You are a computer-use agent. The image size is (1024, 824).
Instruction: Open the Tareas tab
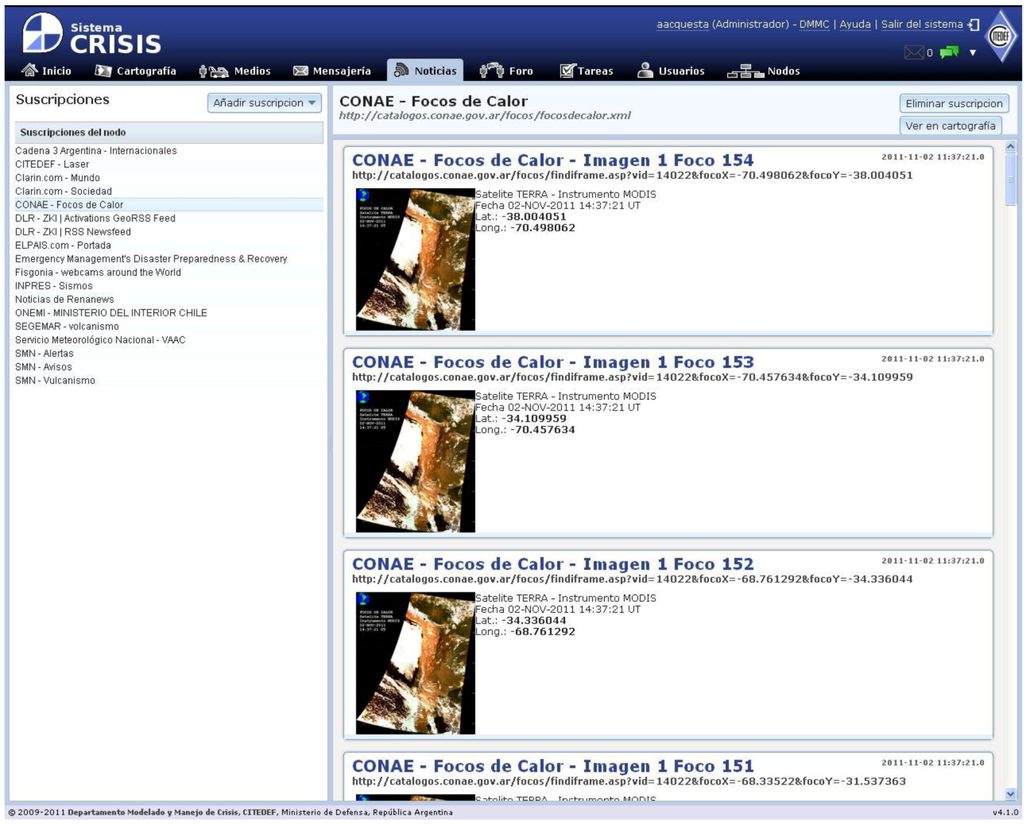point(586,71)
